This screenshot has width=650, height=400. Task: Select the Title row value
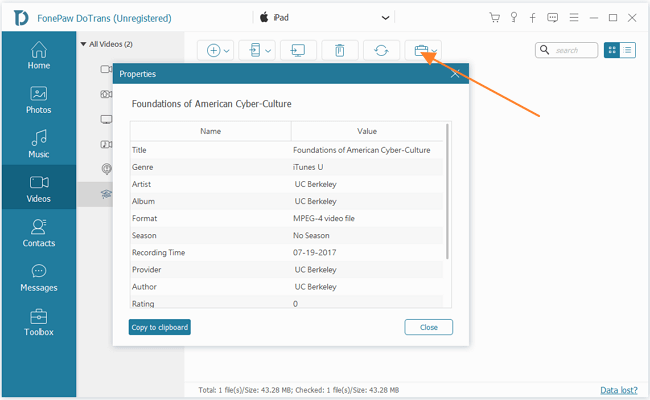(x=361, y=150)
